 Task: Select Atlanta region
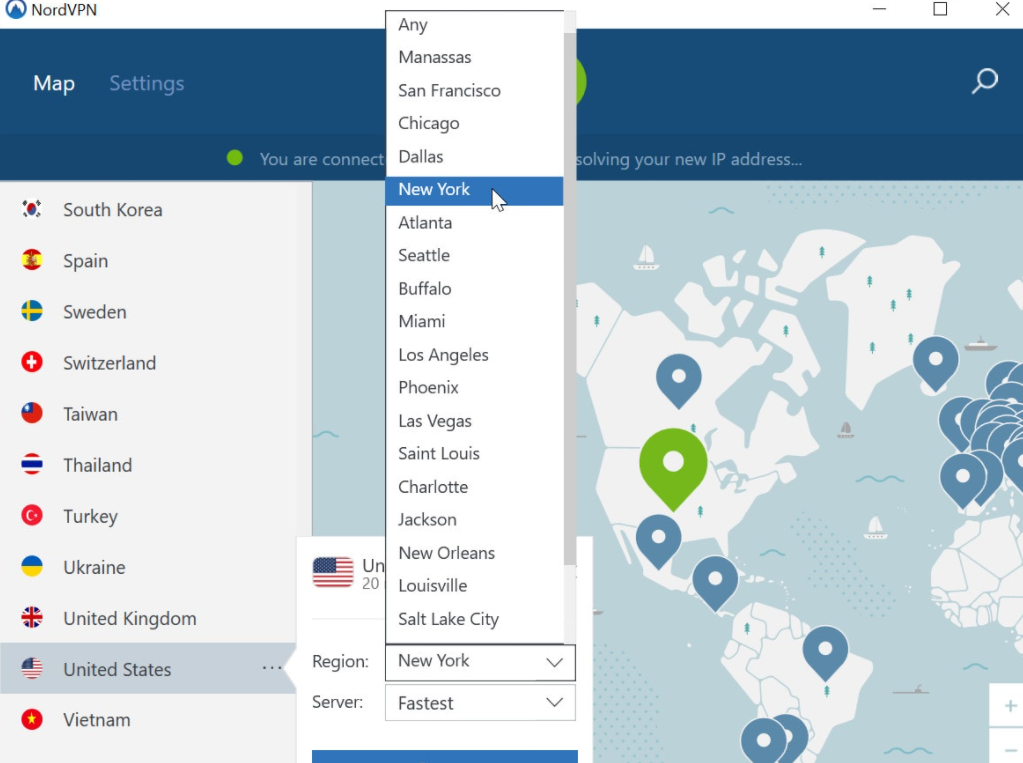474,223
